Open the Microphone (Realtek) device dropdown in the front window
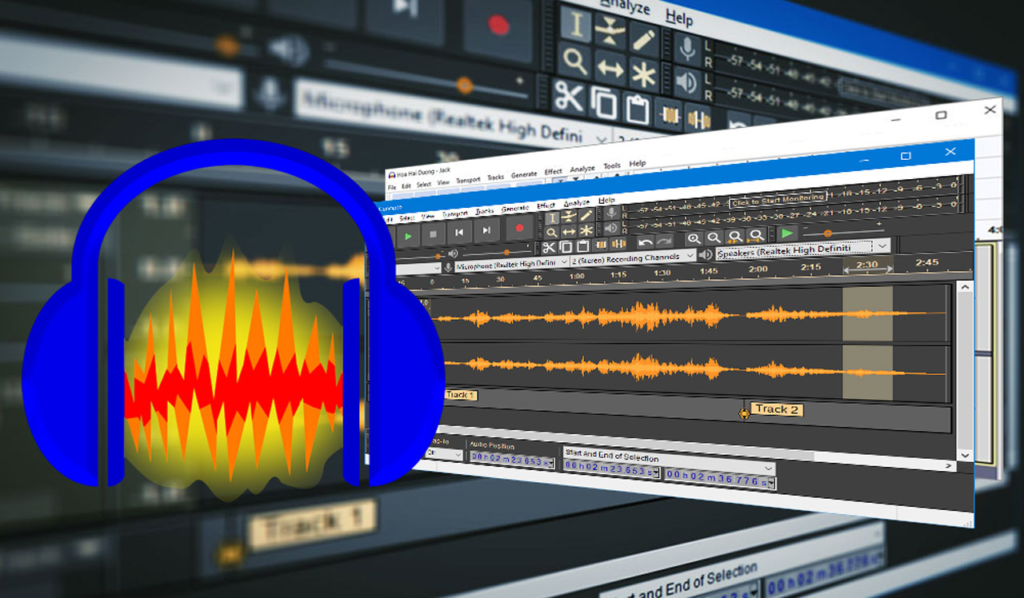The height and width of the screenshot is (598, 1024). point(511,264)
